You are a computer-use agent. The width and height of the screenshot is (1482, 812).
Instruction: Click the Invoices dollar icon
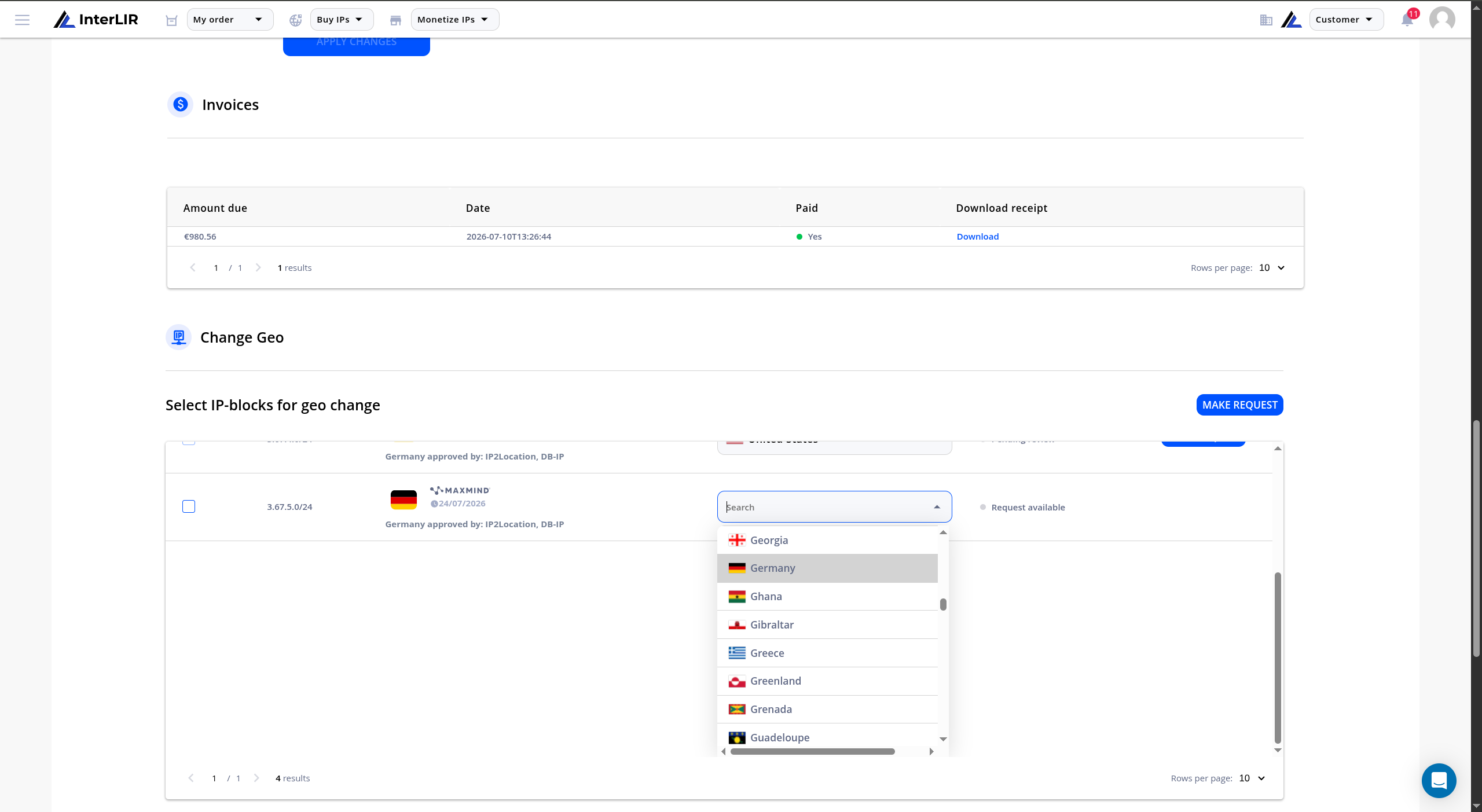(180, 104)
